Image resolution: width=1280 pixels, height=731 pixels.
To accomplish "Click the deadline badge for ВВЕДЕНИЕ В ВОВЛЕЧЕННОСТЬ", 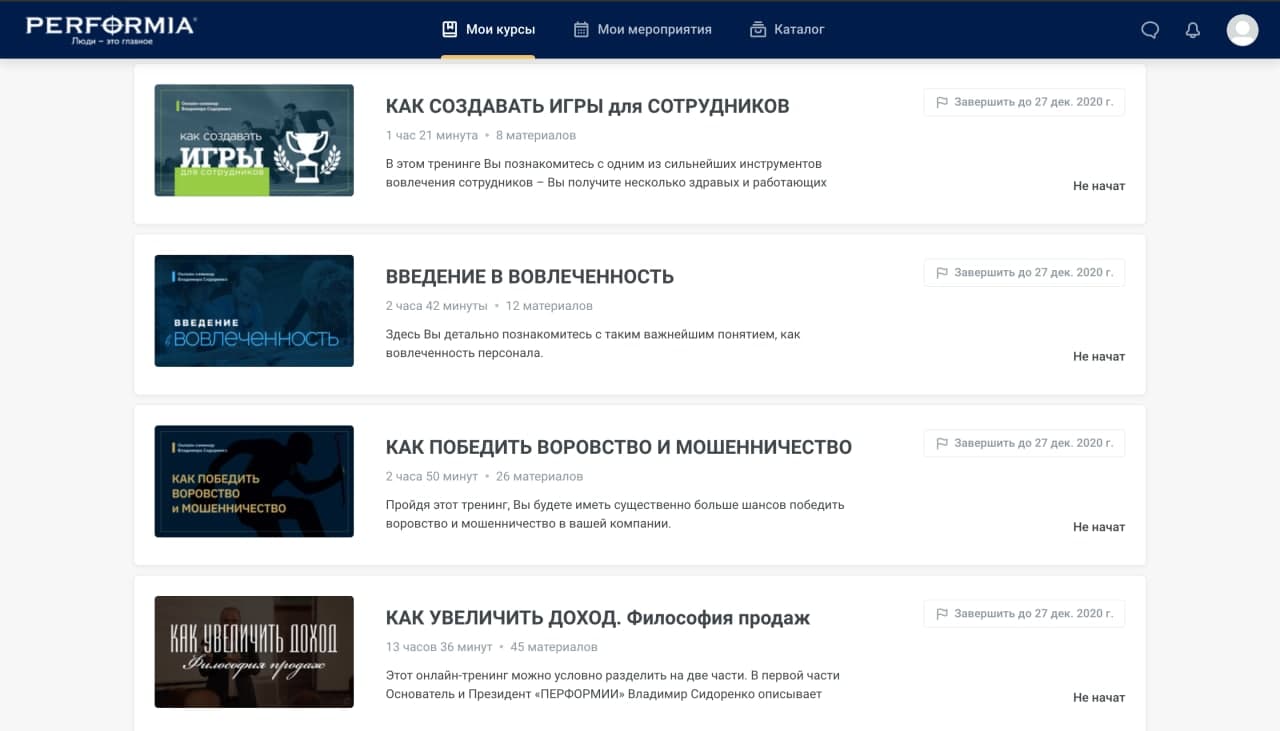I will 1024,272.
